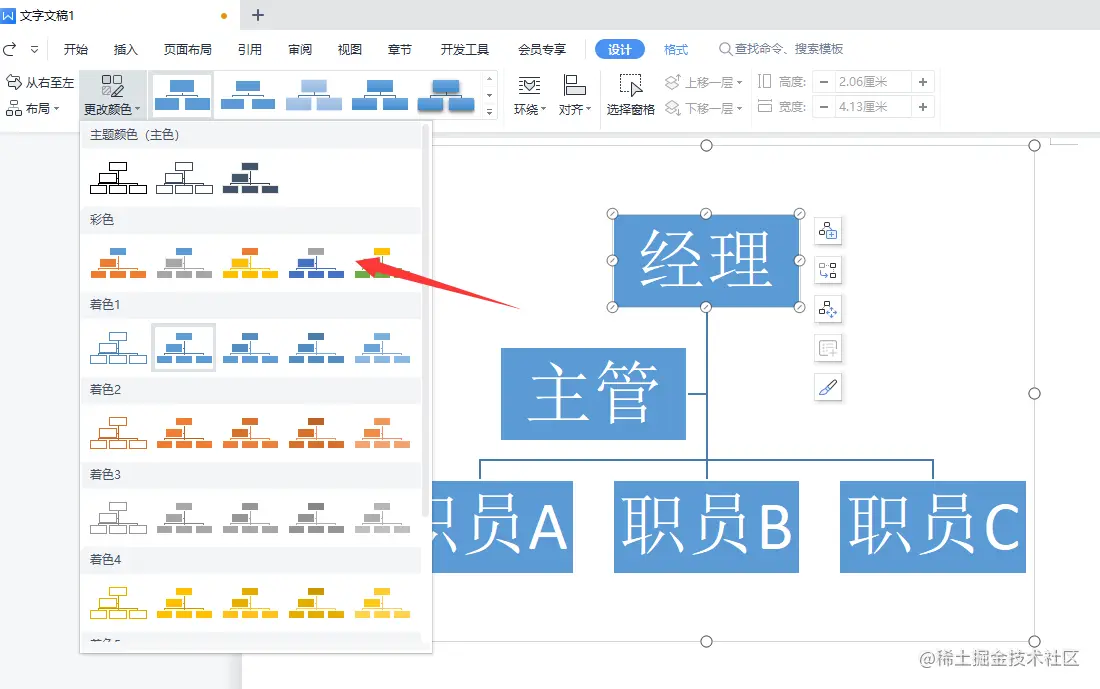Open the 环绕 text wrap dropdown
The image size is (1100, 689).
(x=529, y=95)
